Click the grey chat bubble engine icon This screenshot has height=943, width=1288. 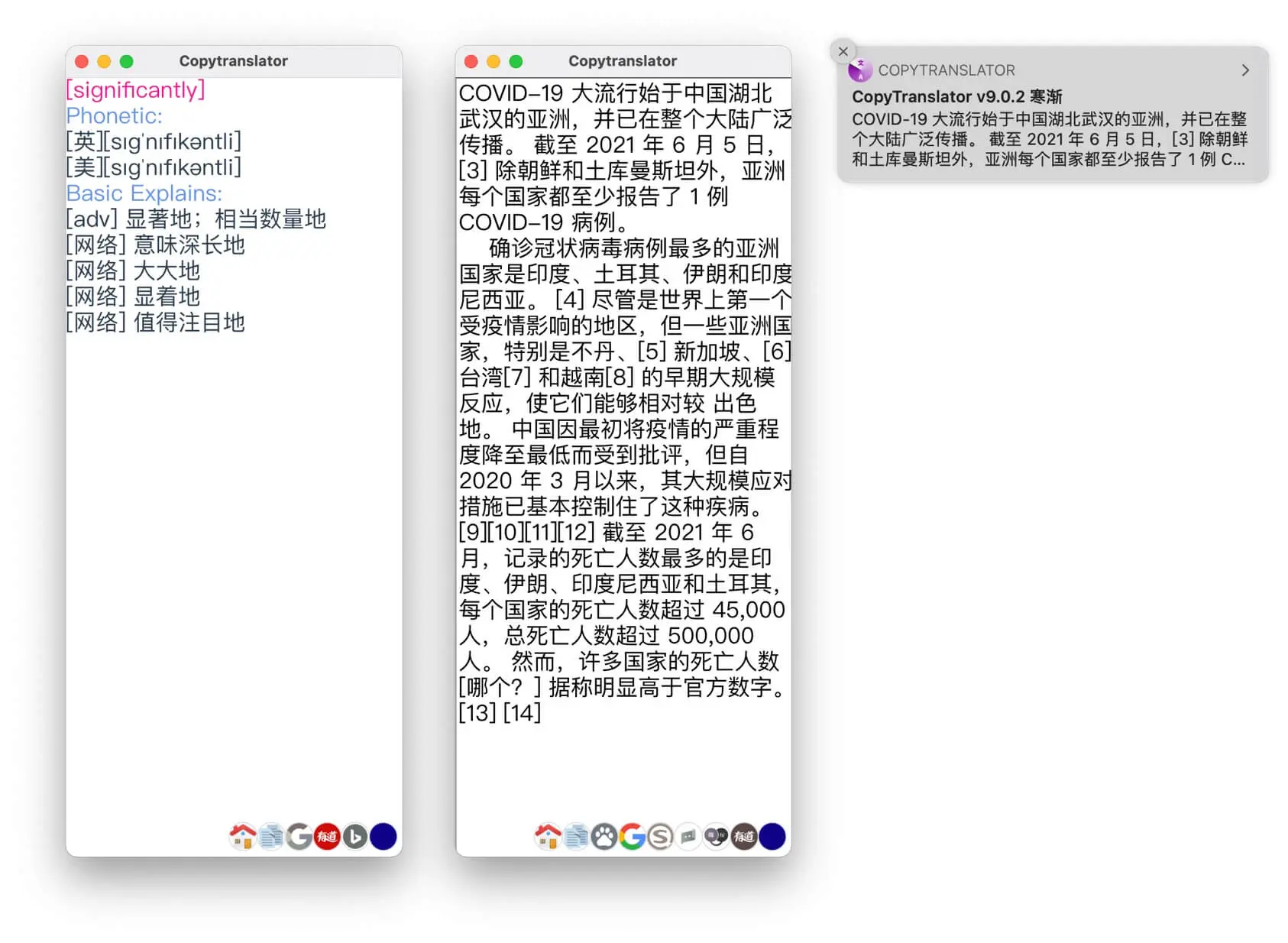[688, 836]
